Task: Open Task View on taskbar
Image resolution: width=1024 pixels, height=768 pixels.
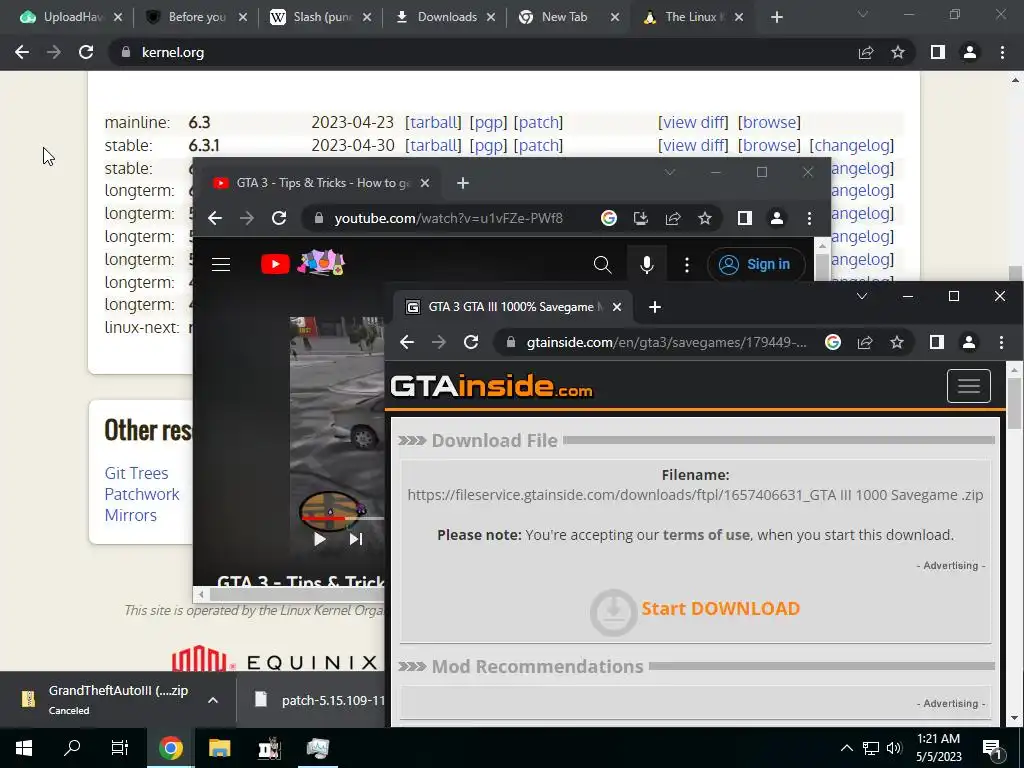Action: (120, 748)
